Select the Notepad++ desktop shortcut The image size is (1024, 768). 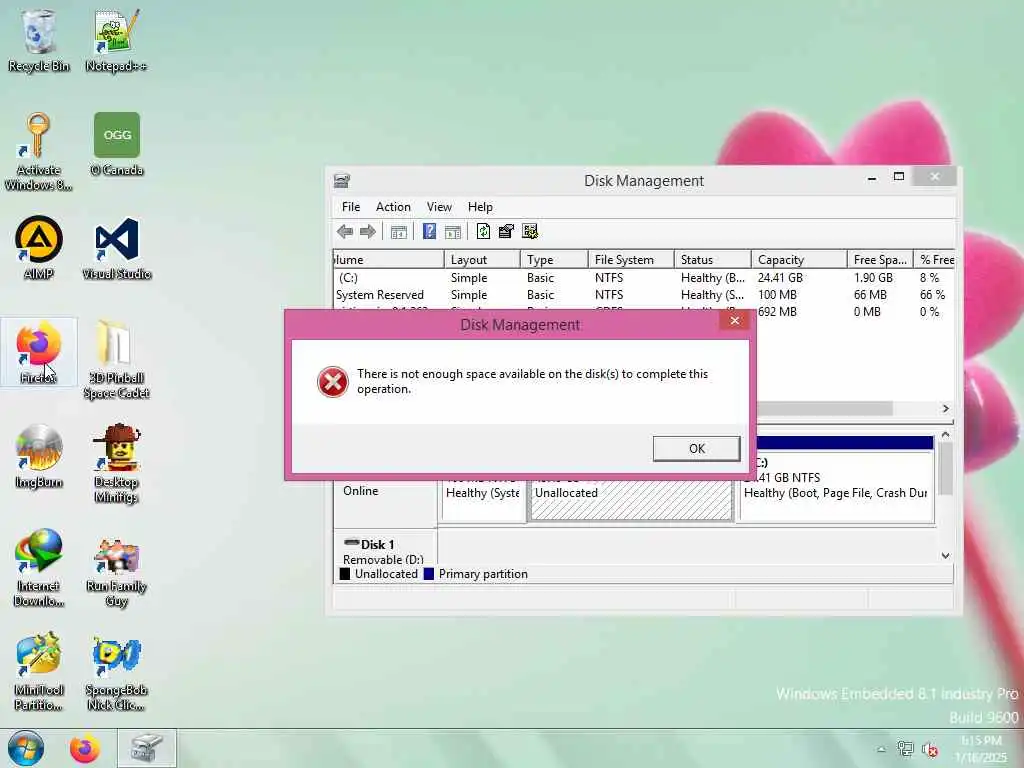(116, 40)
